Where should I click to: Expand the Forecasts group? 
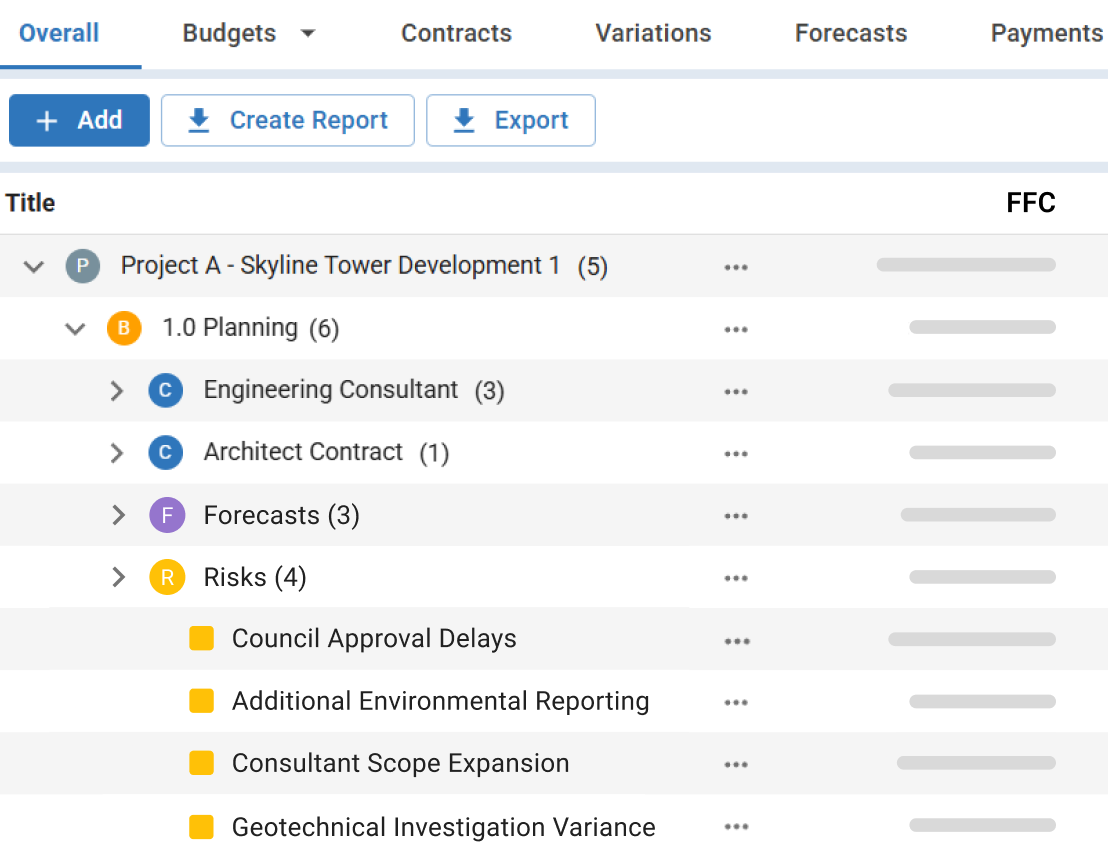(119, 514)
